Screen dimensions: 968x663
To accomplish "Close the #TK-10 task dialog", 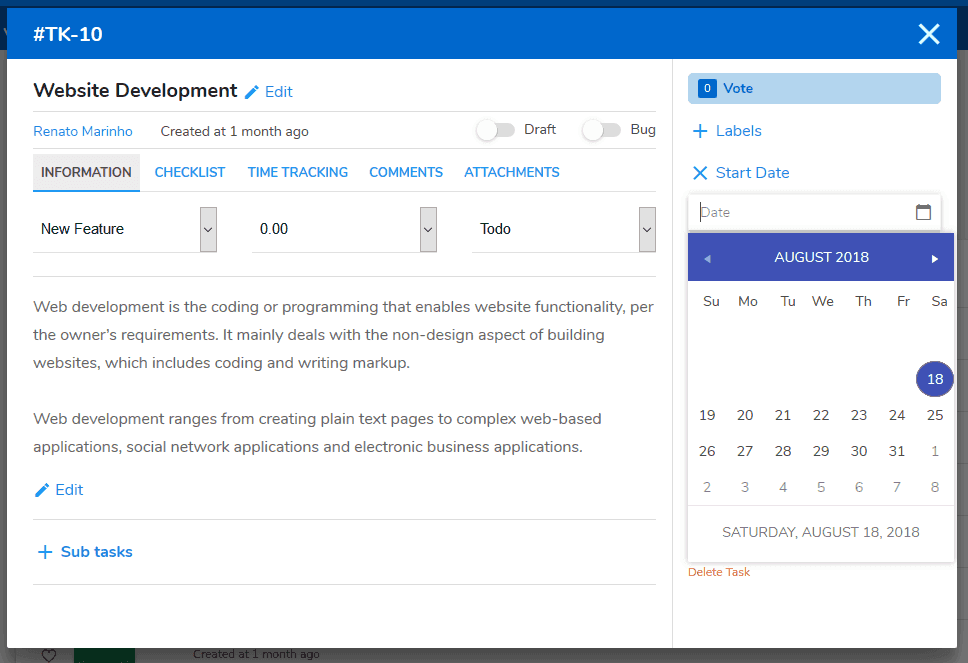I will click(929, 35).
